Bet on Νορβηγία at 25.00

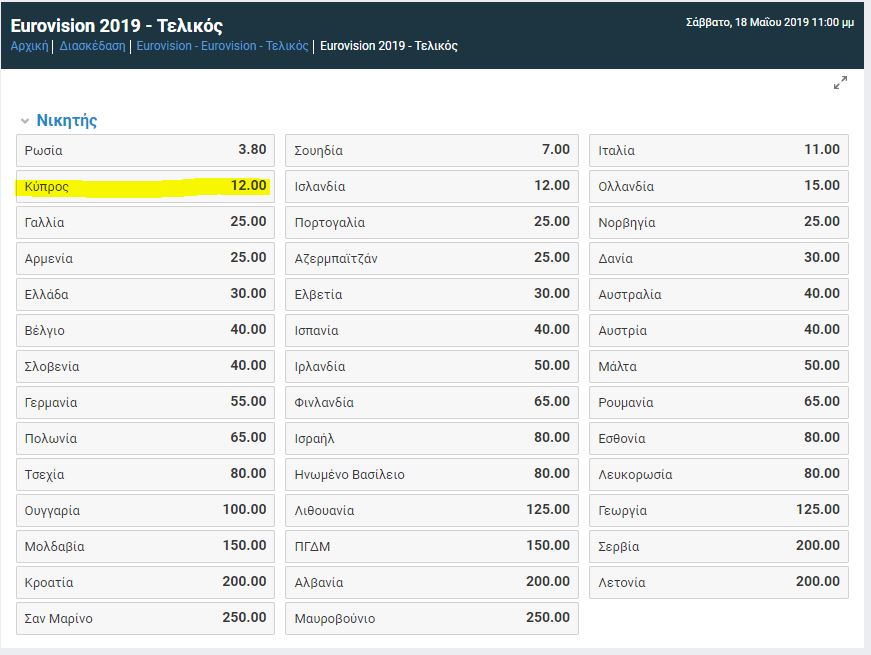click(719, 222)
